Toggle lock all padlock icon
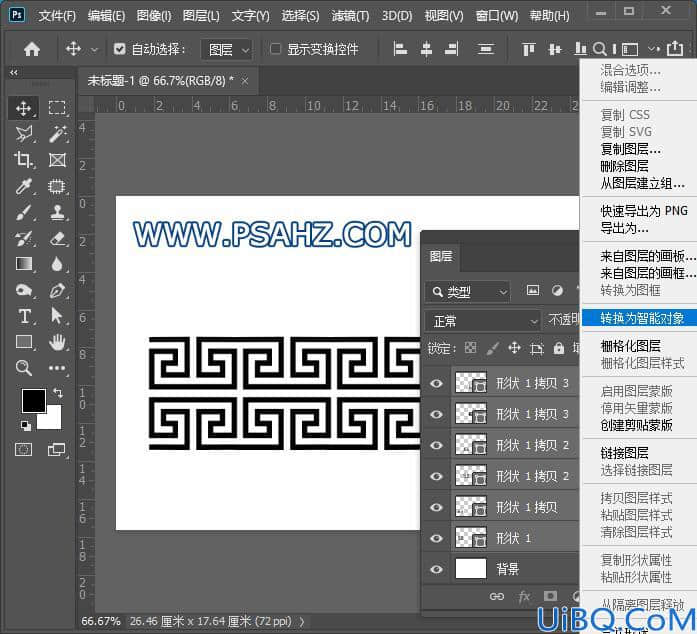 [x=558, y=348]
